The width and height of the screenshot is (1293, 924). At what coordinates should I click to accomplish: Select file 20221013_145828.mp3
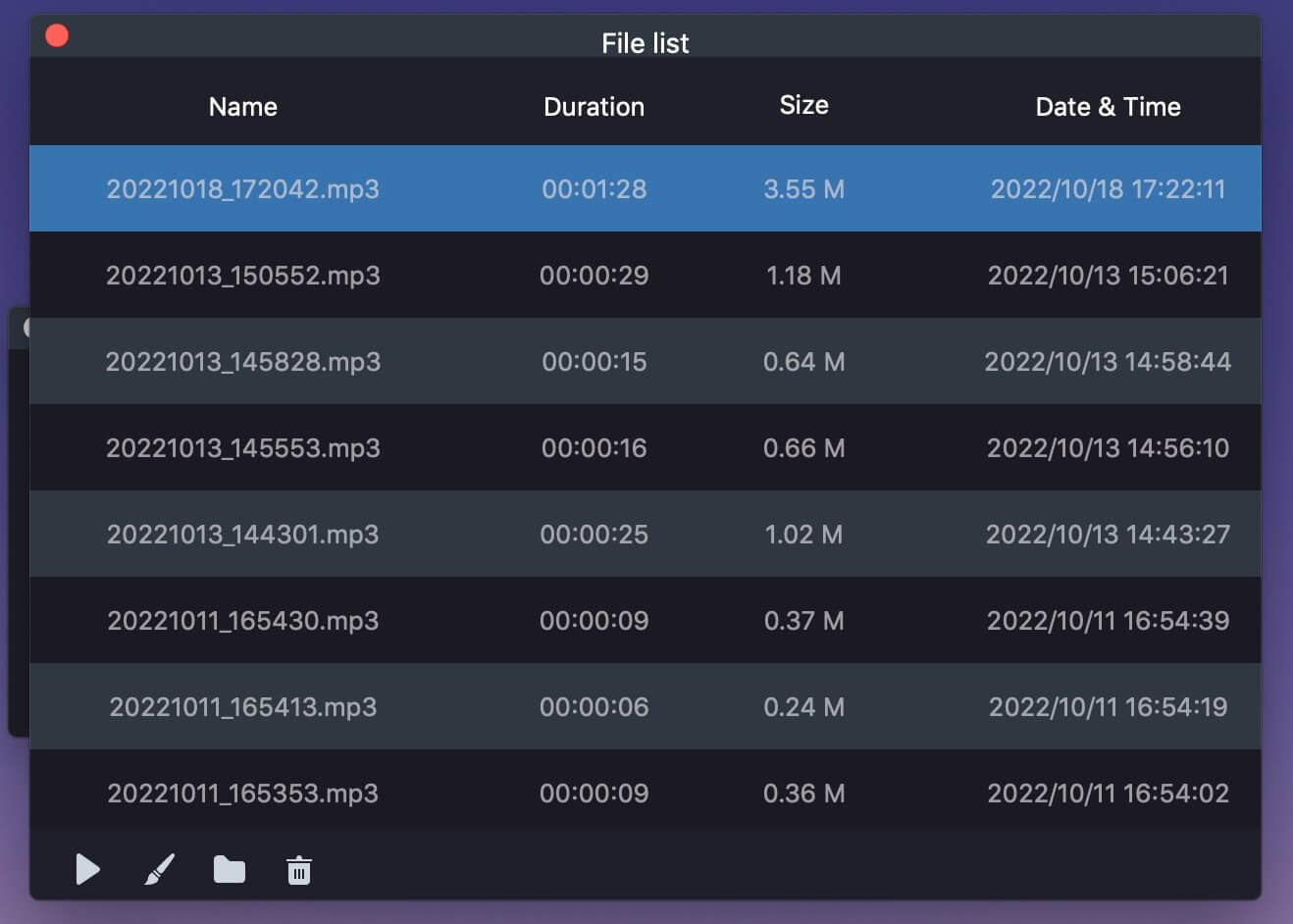pyautogui.click(x=243, y=361)
